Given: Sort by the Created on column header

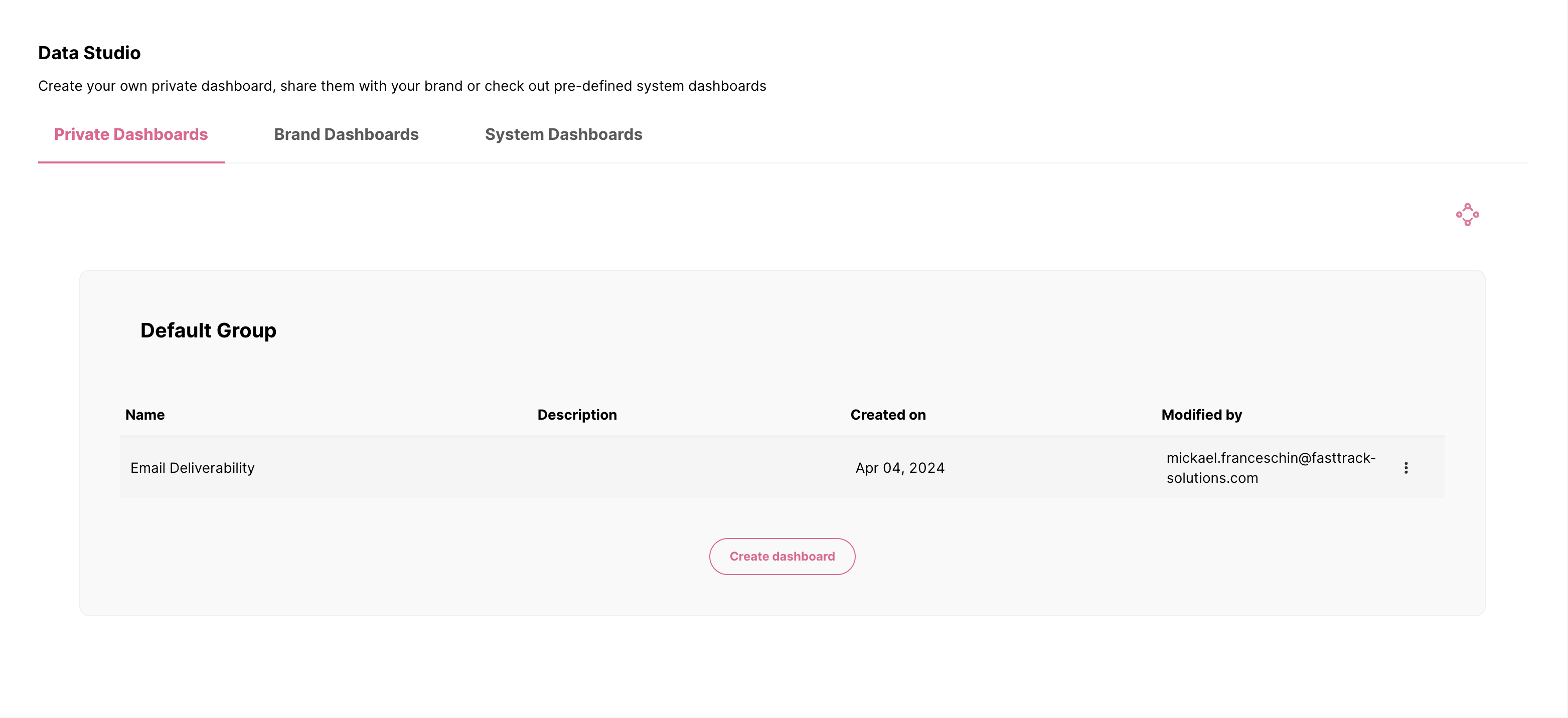Looking at the screenshot, I should (887, 414).
